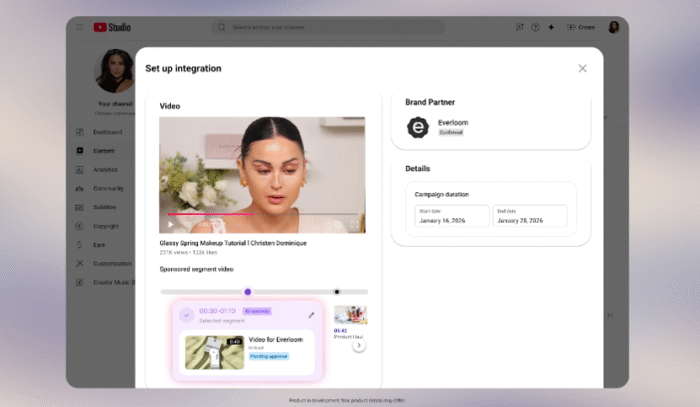Click the search magnifier icon
This screenshot has height=407, width=700.
[221, 27]
